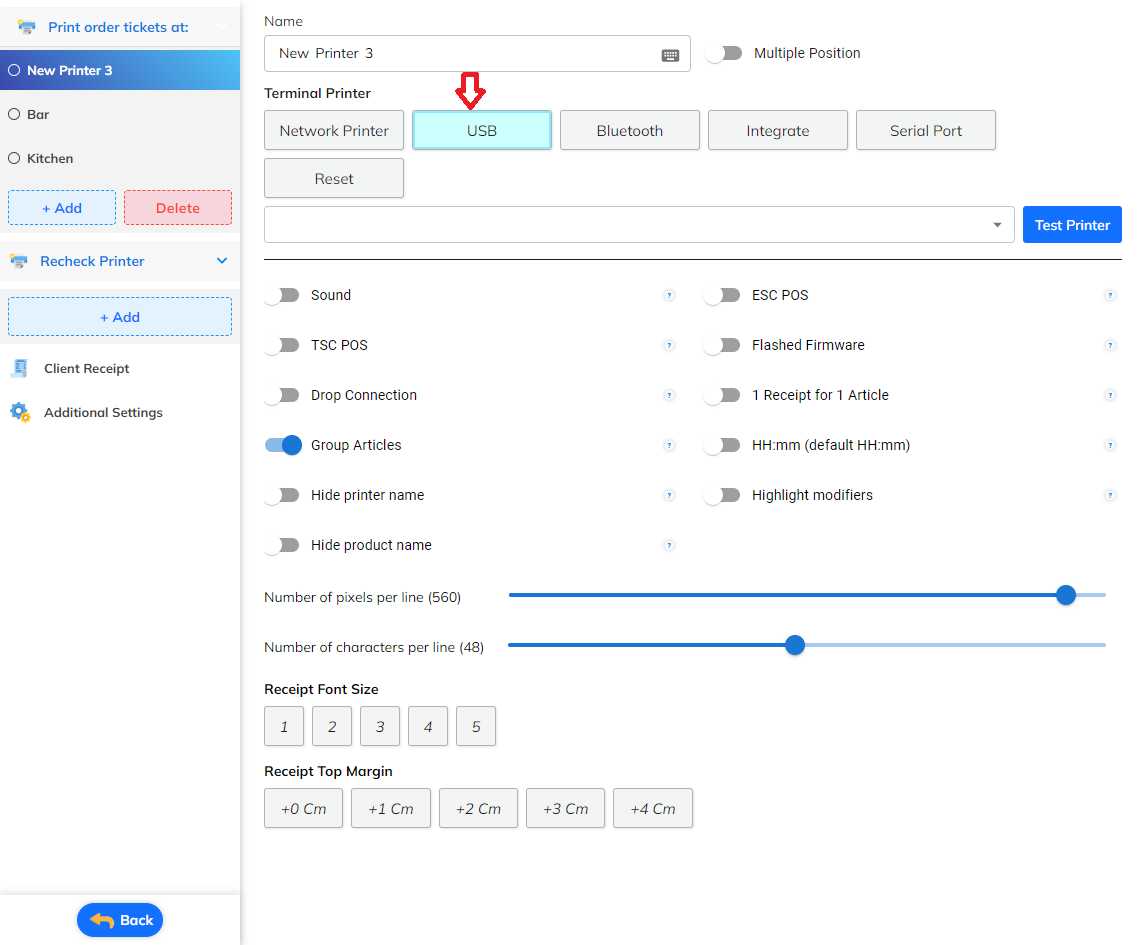Open the on-screen keyboard icon in Name field
The image size is (1146, 945).
(x=670, y=55)
